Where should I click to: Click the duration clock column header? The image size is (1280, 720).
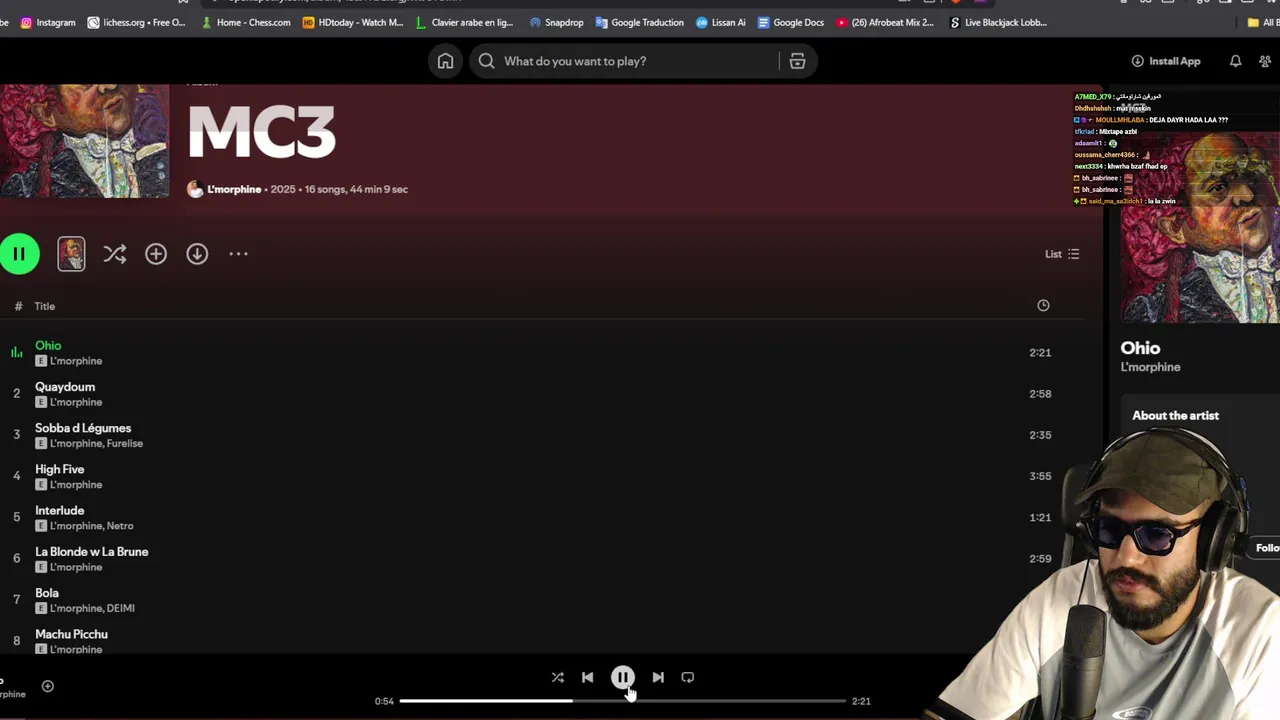1043,305
